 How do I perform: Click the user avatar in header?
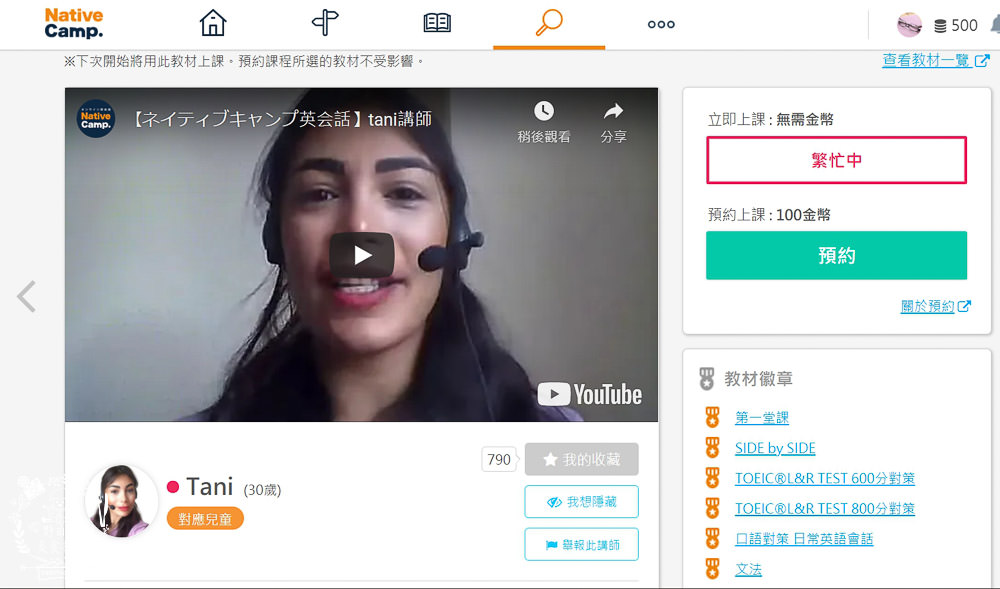click(909, 25)
